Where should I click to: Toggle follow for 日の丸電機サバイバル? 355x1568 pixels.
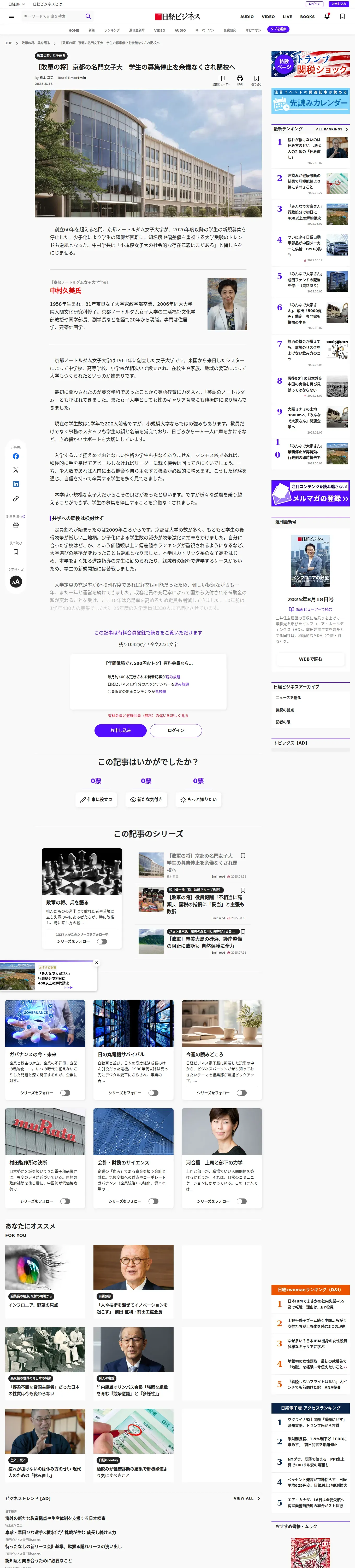(x=153, y=1093)
